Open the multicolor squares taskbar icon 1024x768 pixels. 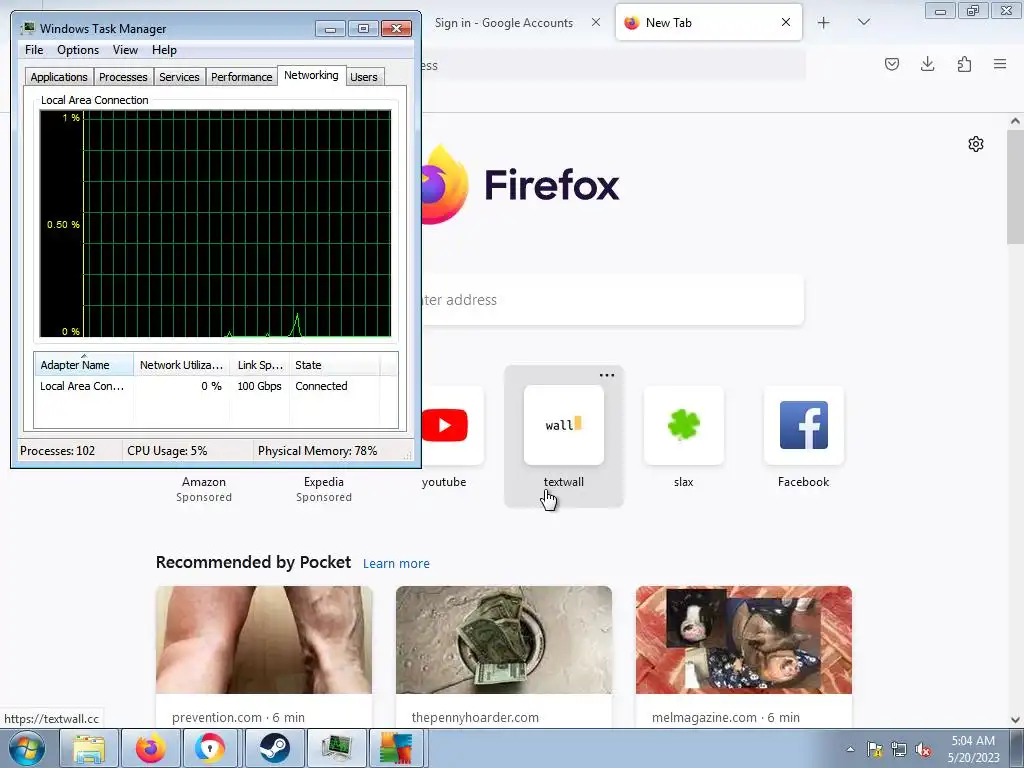tap(396, 748)
